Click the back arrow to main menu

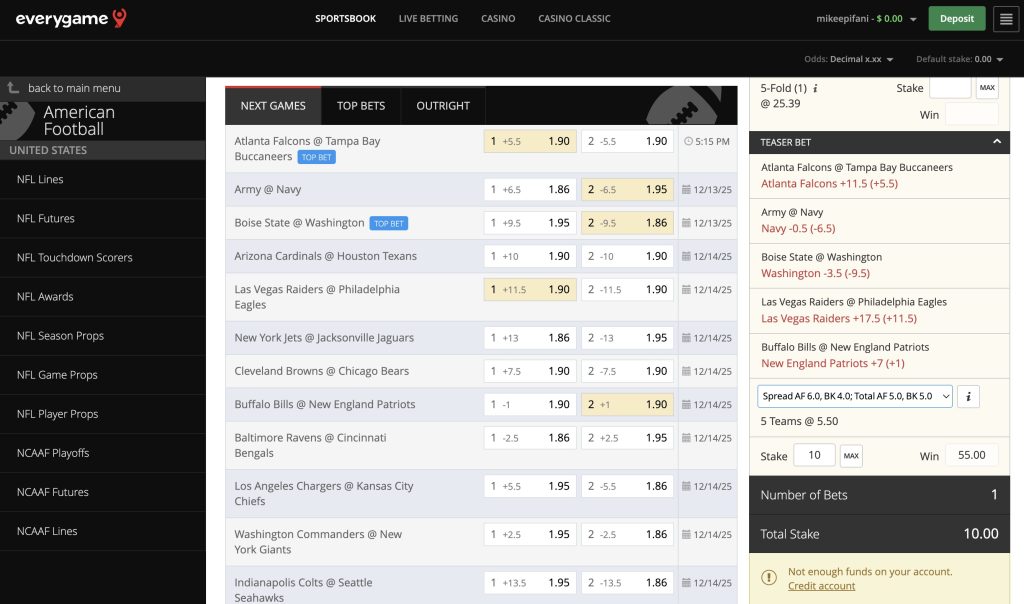point(14,88)
